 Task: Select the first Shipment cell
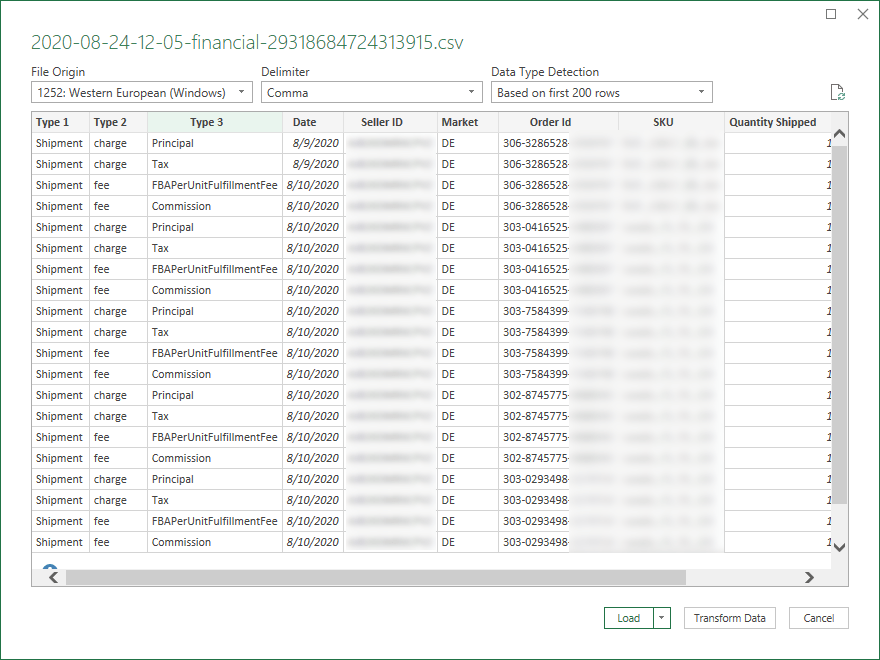coord(59,143)
